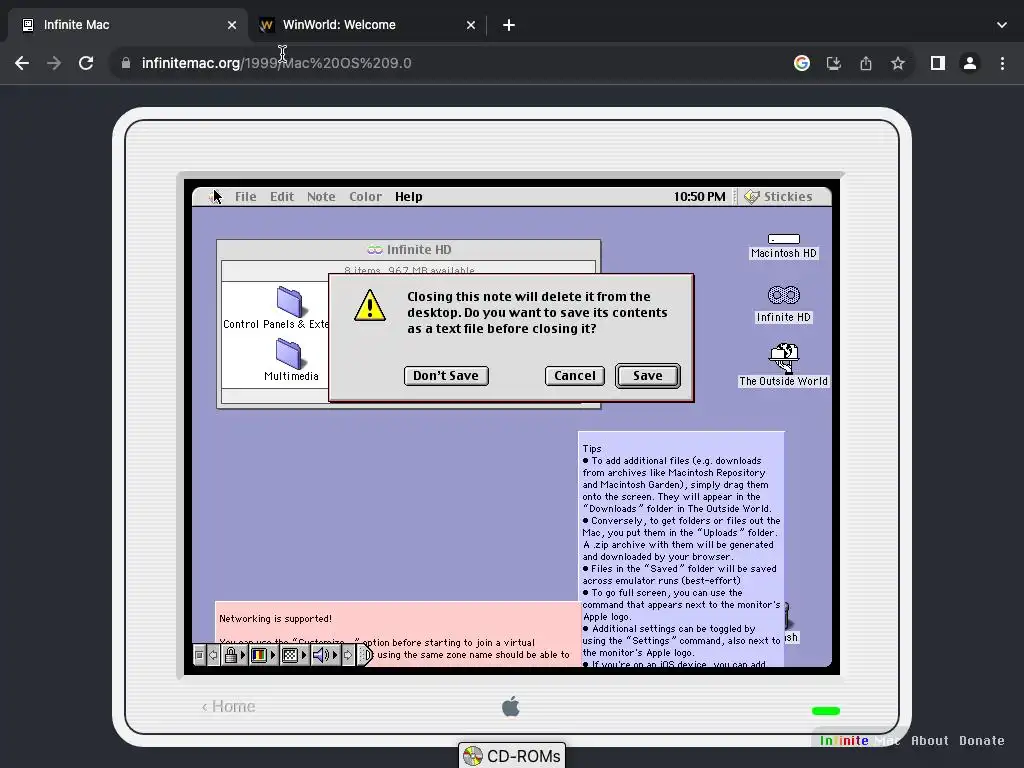The image size is (1024, 768).
Task: Open the browser three-dot menu
Action: tap(1002, 63)
